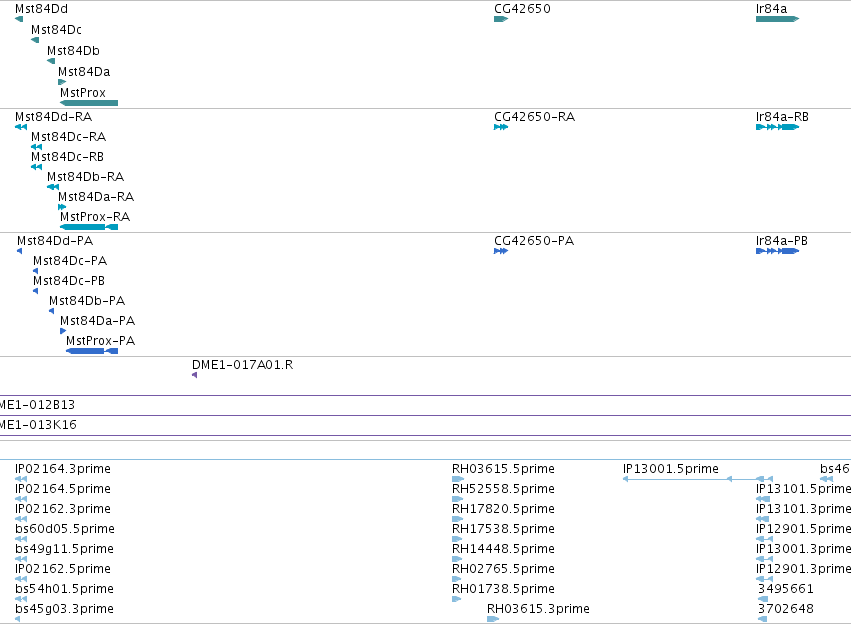851x624 pixels.
Task: Select the MstProx gene glyph
Action: 89,103
